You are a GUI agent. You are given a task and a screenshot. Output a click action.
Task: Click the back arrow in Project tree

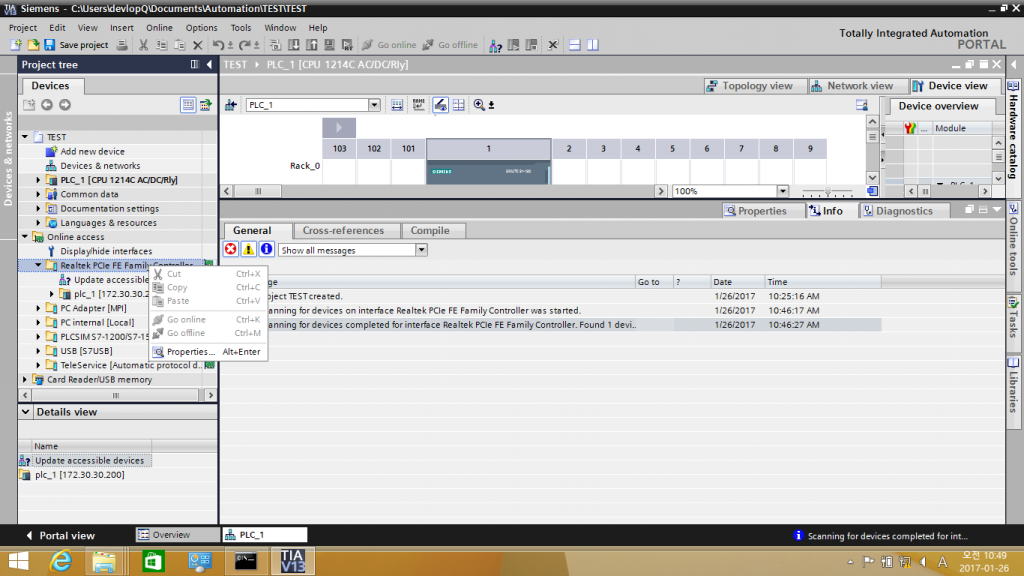46,104
